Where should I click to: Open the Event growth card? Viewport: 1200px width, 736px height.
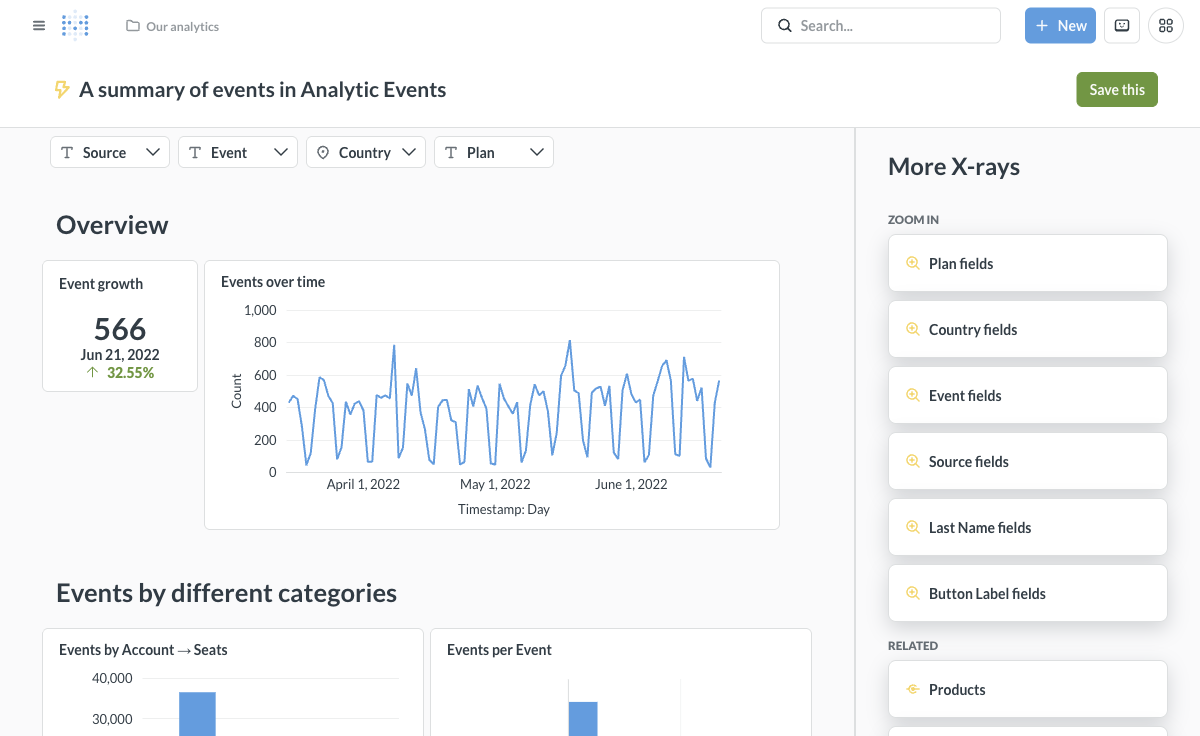coord(120,326)
